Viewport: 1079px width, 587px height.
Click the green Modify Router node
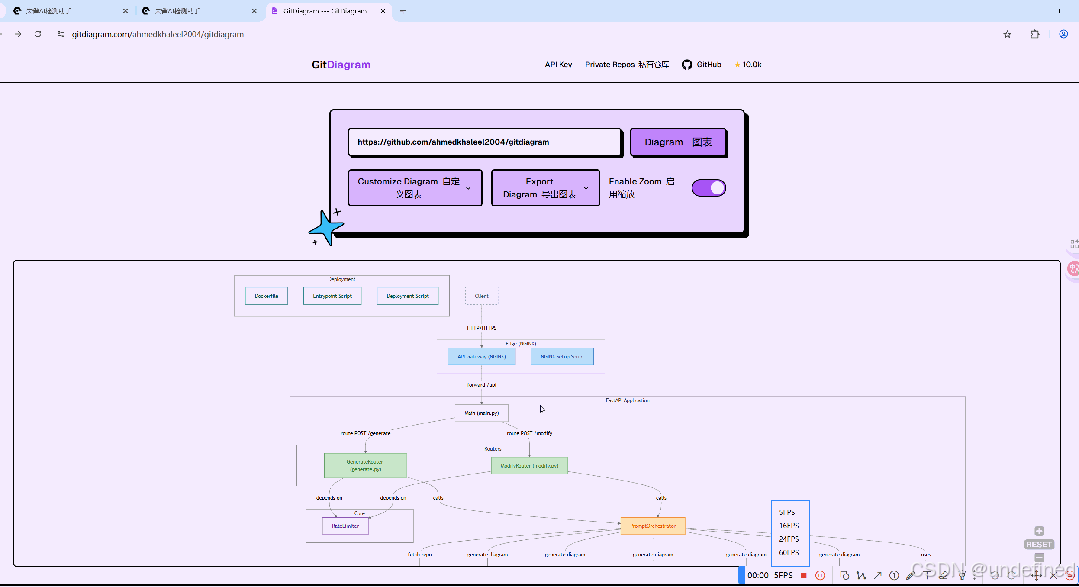pos(529,466)
